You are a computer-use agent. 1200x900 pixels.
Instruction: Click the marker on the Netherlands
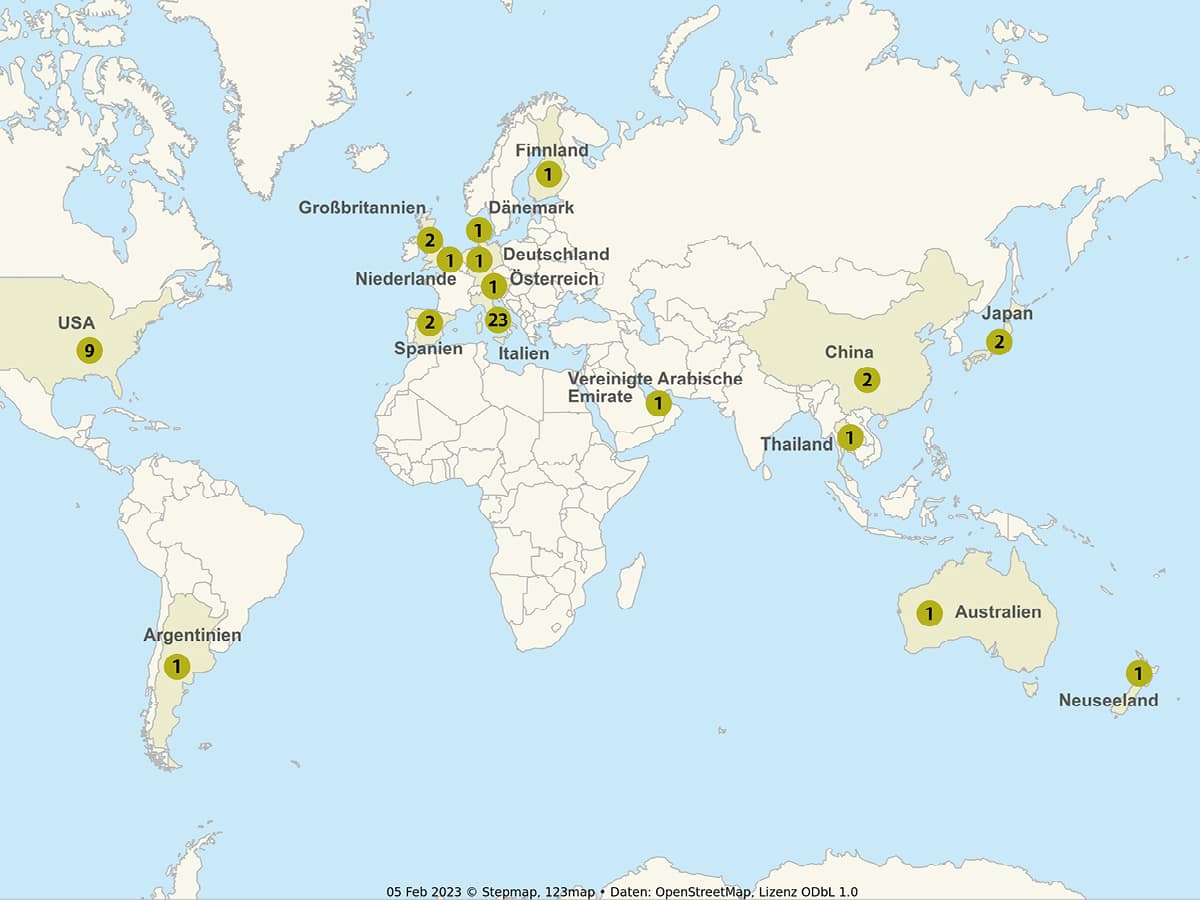pos(449,260)
